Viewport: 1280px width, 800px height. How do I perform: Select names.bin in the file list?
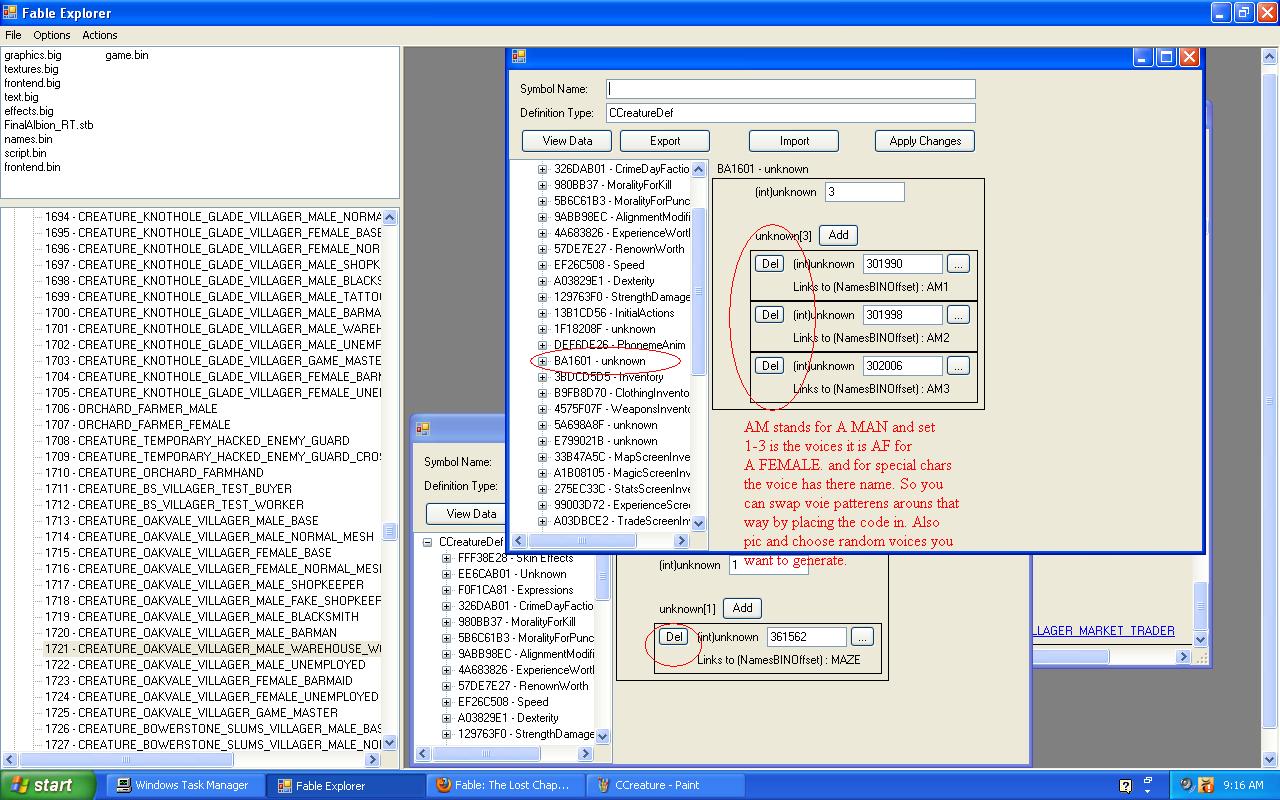coord(28,139)
